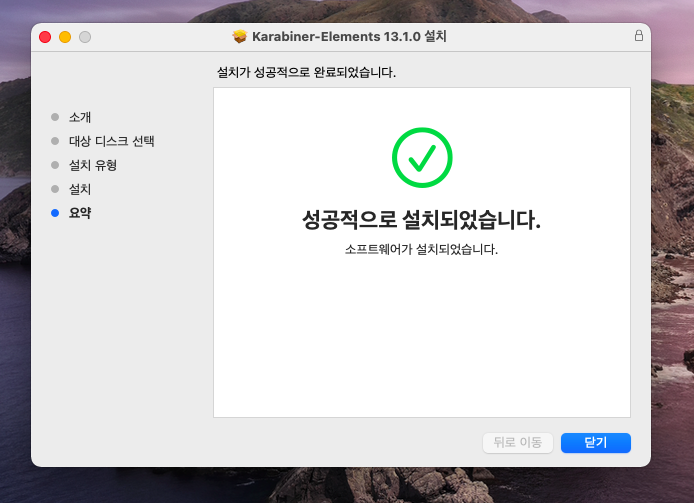Click the heading 성공적으로 설치되었습니다.

[421, 220]
